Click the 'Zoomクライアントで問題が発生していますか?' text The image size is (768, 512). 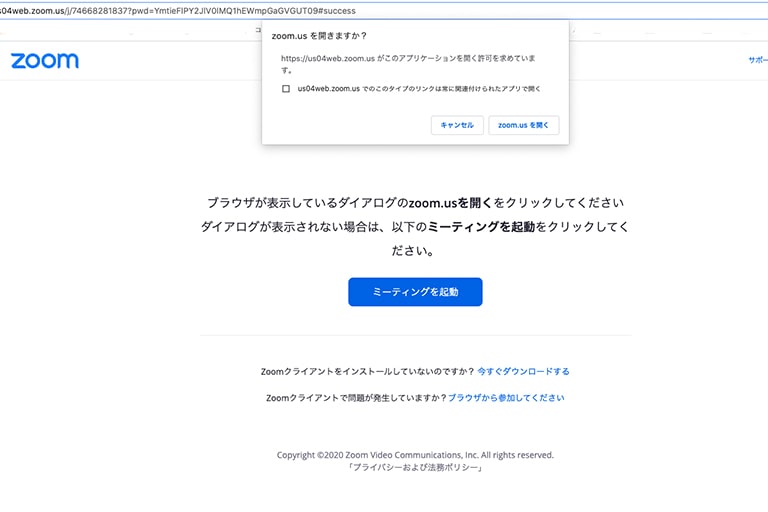click(356, 397)
